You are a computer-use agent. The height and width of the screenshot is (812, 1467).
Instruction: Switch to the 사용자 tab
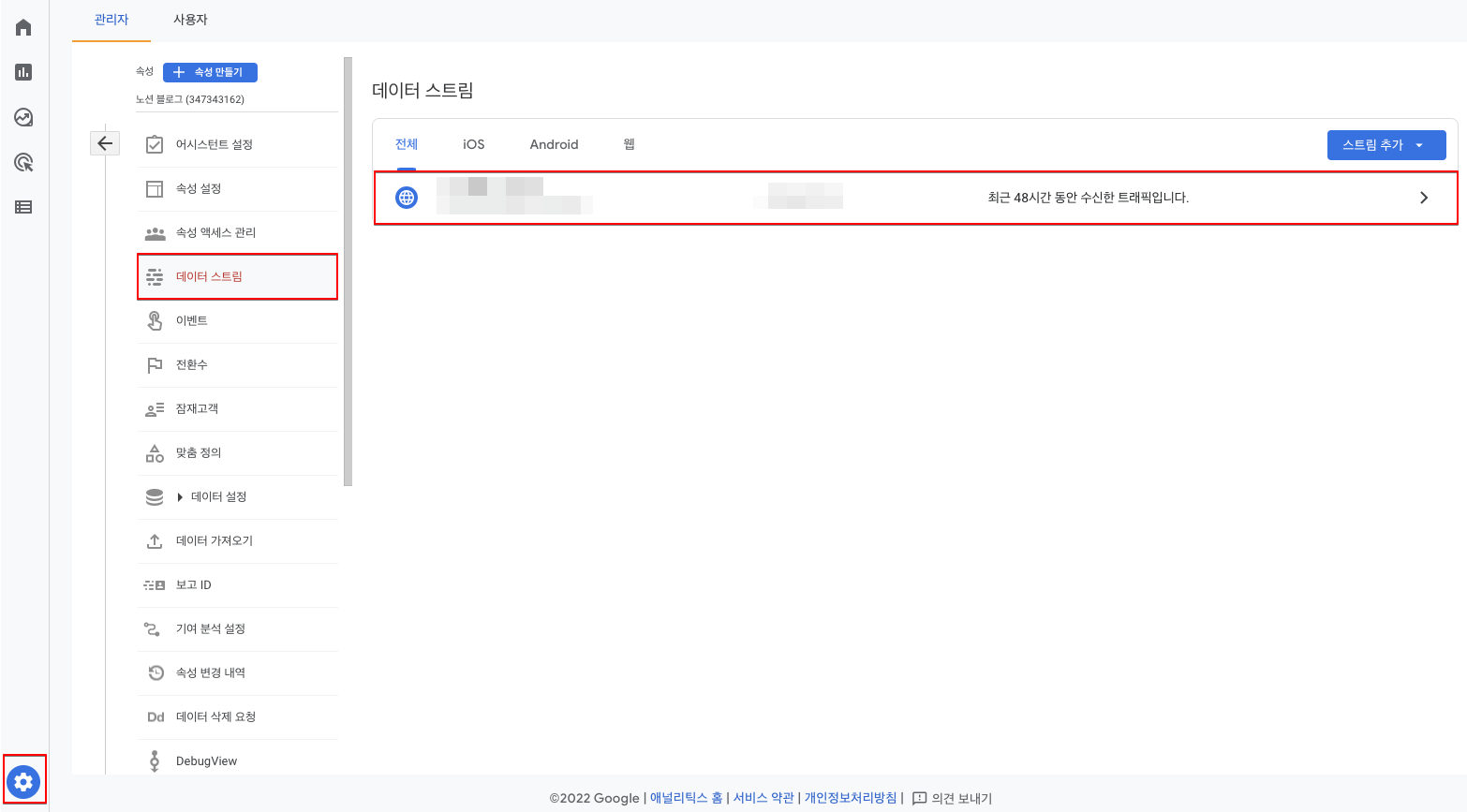pyautogui.click(x=190, y=20)
